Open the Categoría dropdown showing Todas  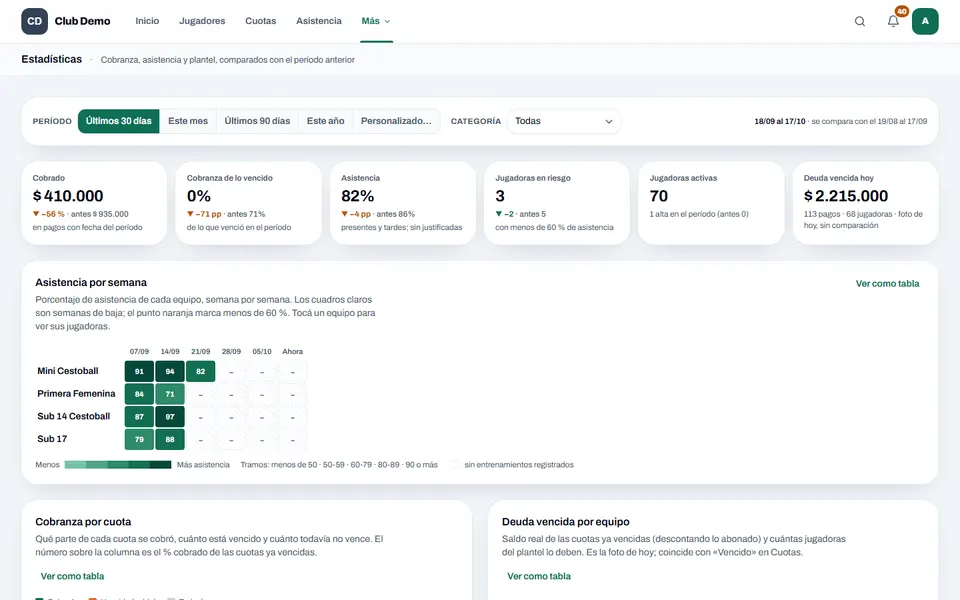pyautogui.click(x=564, y=121)
